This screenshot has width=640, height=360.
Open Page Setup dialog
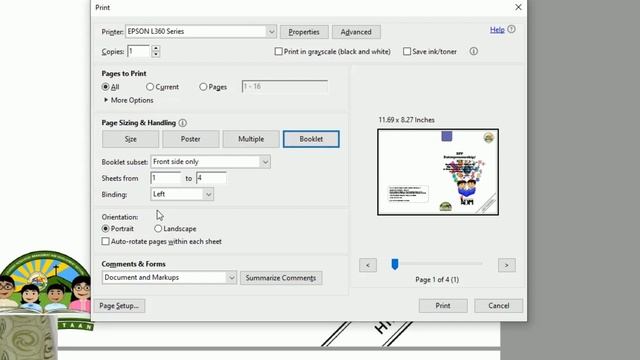click(x=119, y=306)
